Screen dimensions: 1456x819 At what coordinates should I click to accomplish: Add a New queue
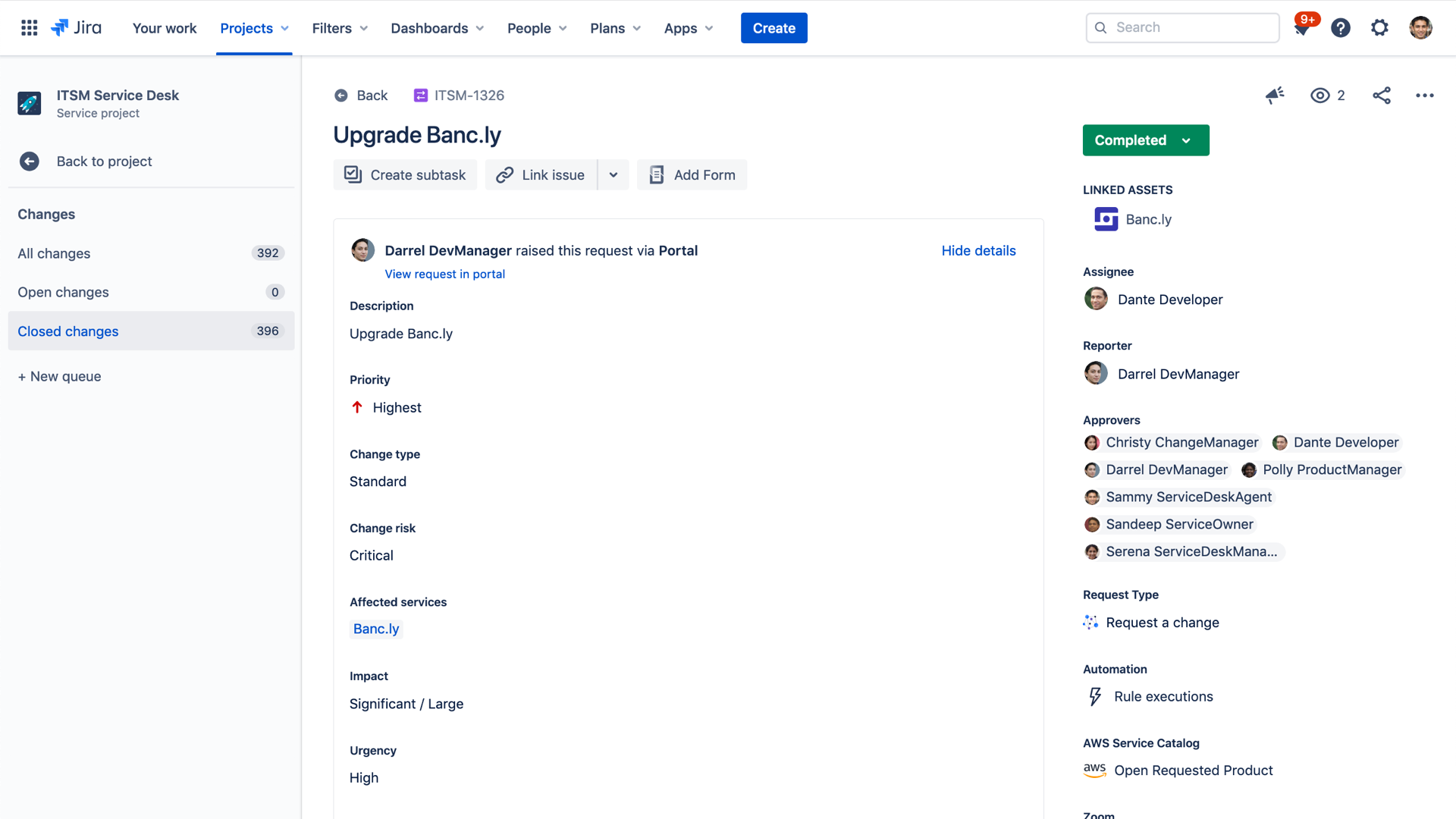[59, 377]
